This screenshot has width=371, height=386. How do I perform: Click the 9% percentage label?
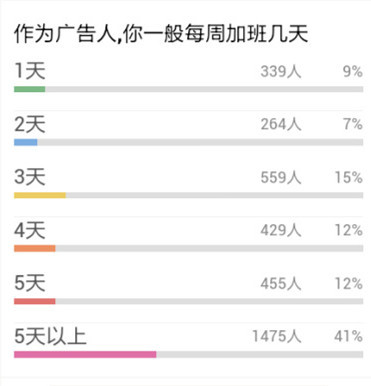pyautogui.click(x=353, y=71)
